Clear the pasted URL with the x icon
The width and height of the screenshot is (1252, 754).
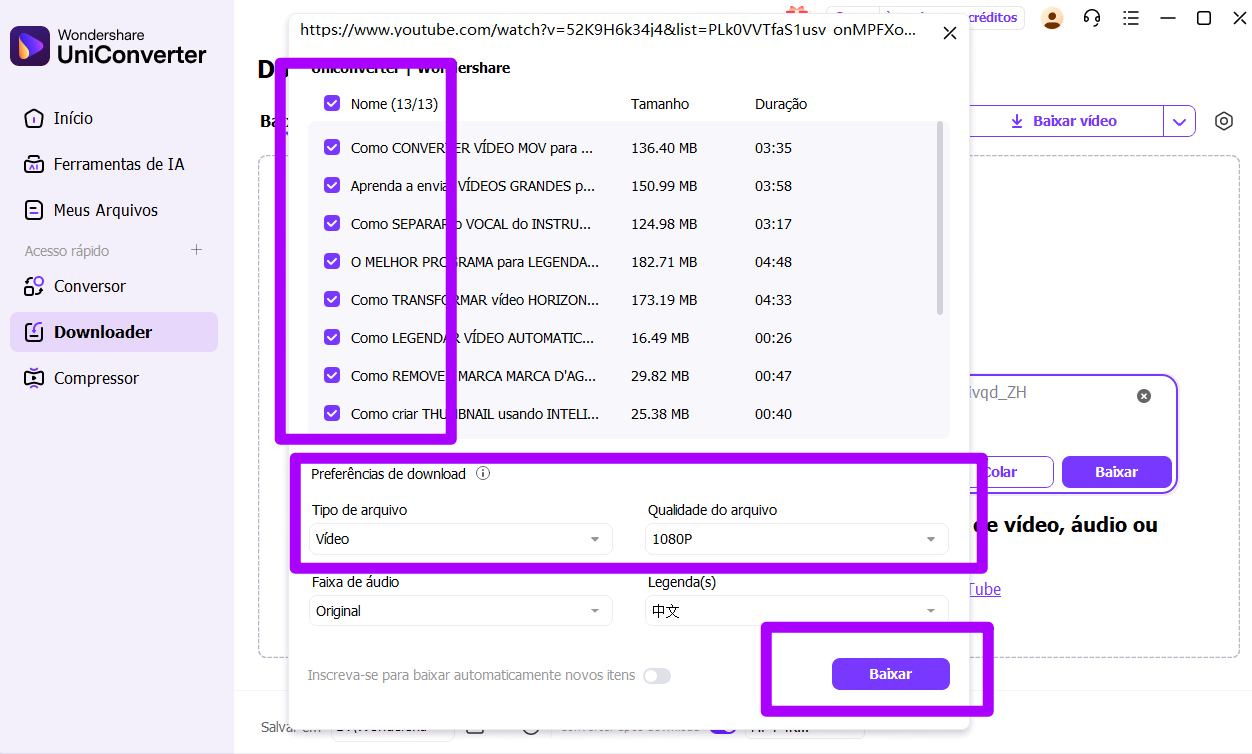point(1143,396)
